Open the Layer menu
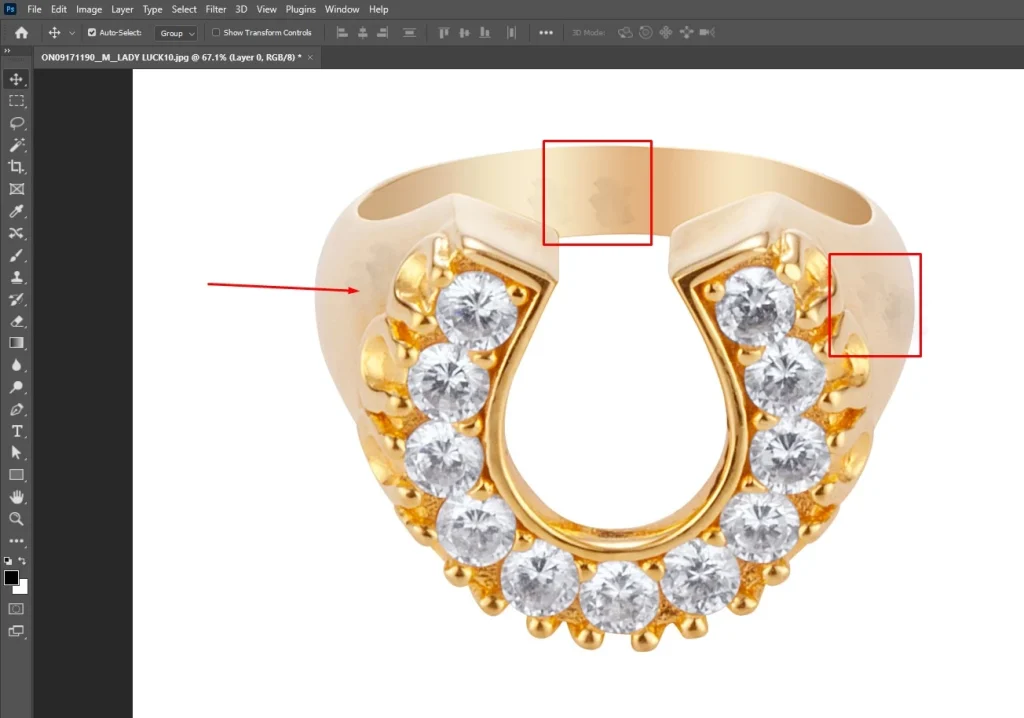The width and height of the screenshot is (1024, 718). pyautogui.click(x=122, y=9)
